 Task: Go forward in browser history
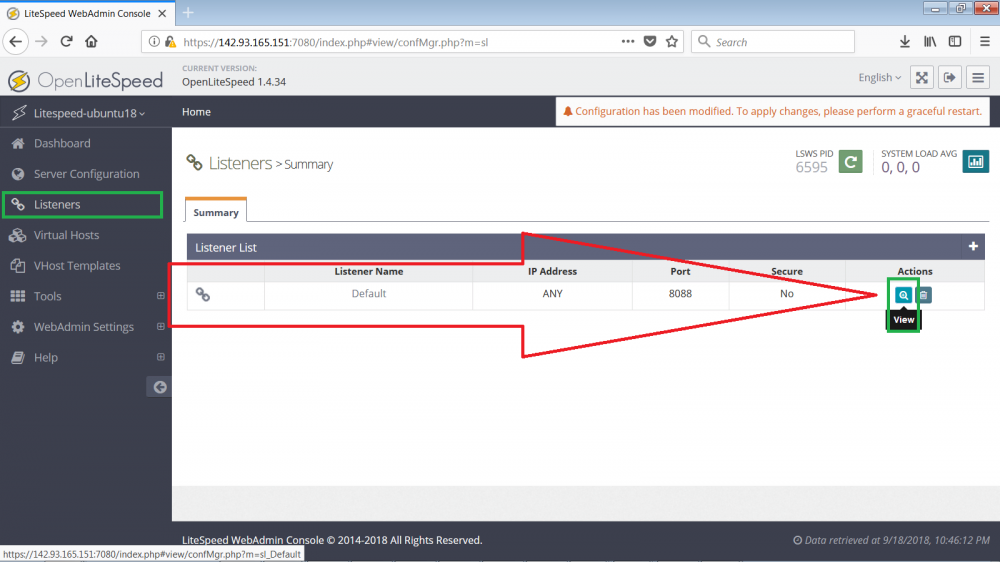(41, 41)
